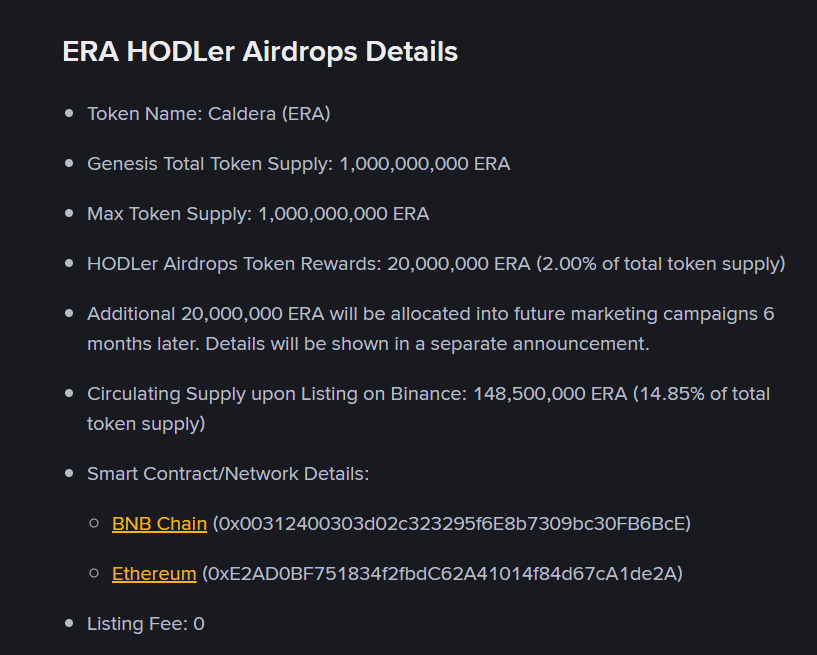Image resolution: width=817 pixels, height=655 pixels.
Task: Click the Ethereum contract address text
Action: [x=442, y=574]
